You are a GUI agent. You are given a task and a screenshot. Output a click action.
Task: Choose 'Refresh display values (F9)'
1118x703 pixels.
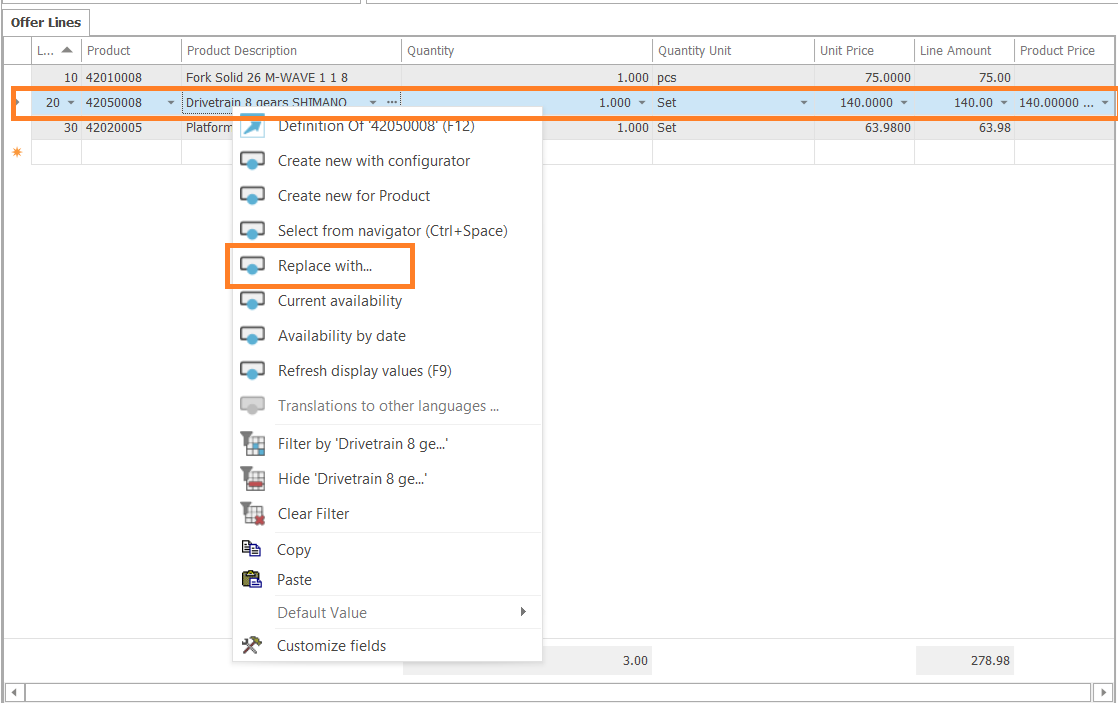click(x=364, y=371)
